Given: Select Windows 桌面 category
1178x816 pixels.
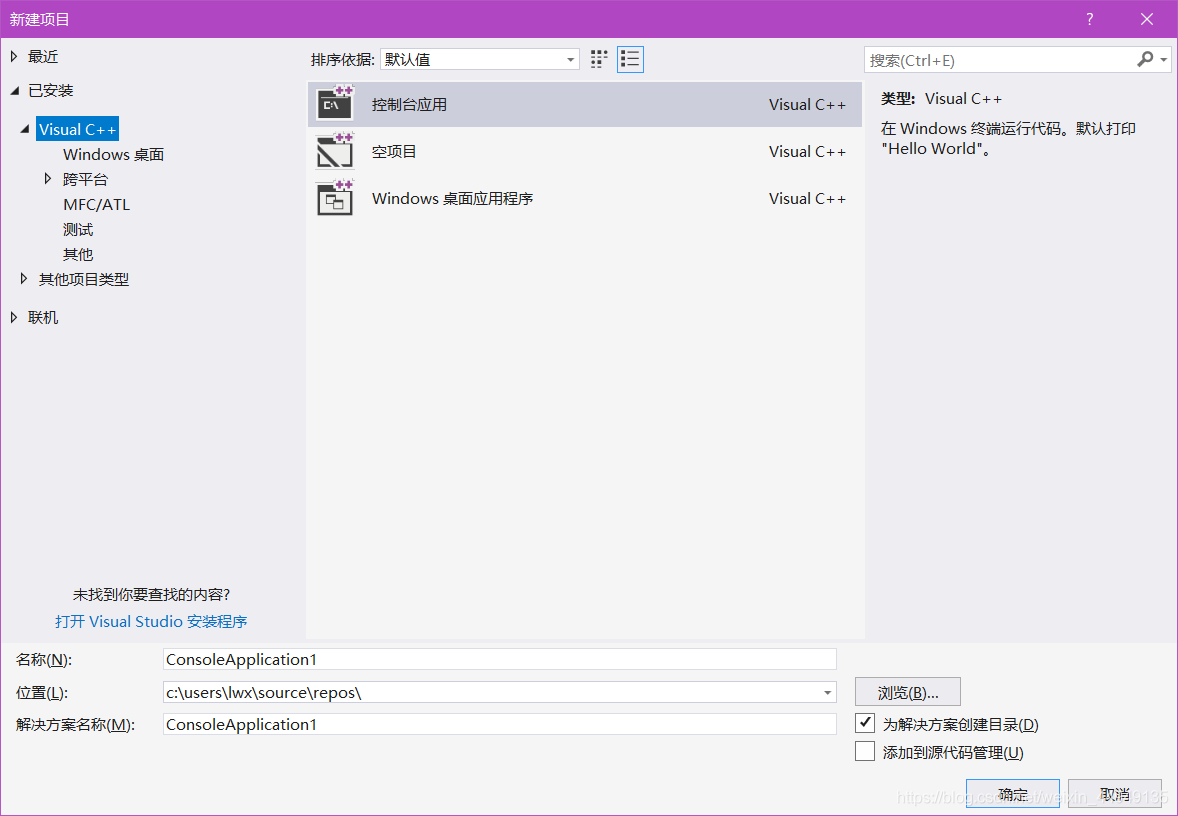Looking at the screenshot, I should 113,154.
